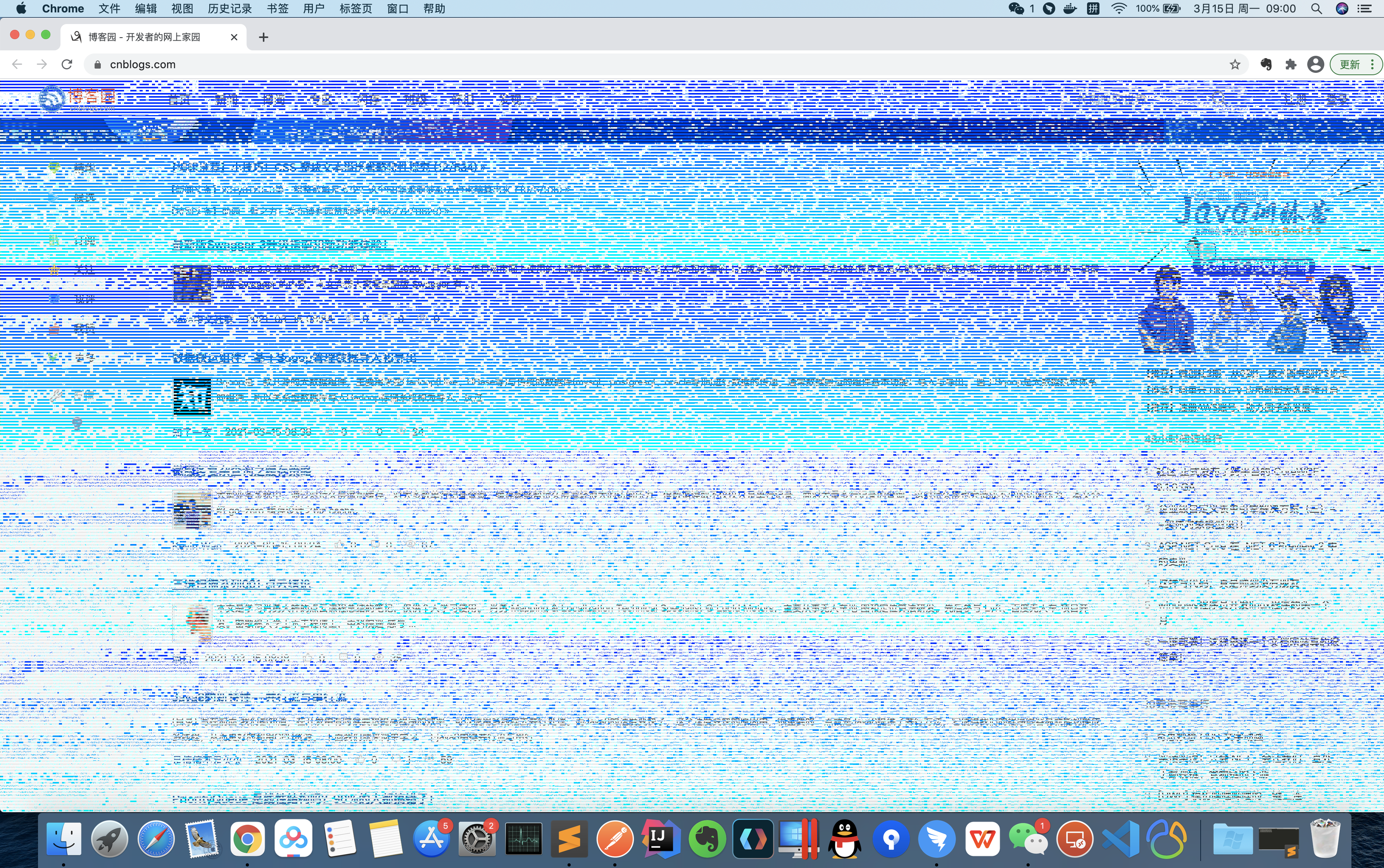Image resolution: width=1384 pixels, height=868 pixels.
Task: Open the input method menu in the menu bar
Action: [1093, 9]
